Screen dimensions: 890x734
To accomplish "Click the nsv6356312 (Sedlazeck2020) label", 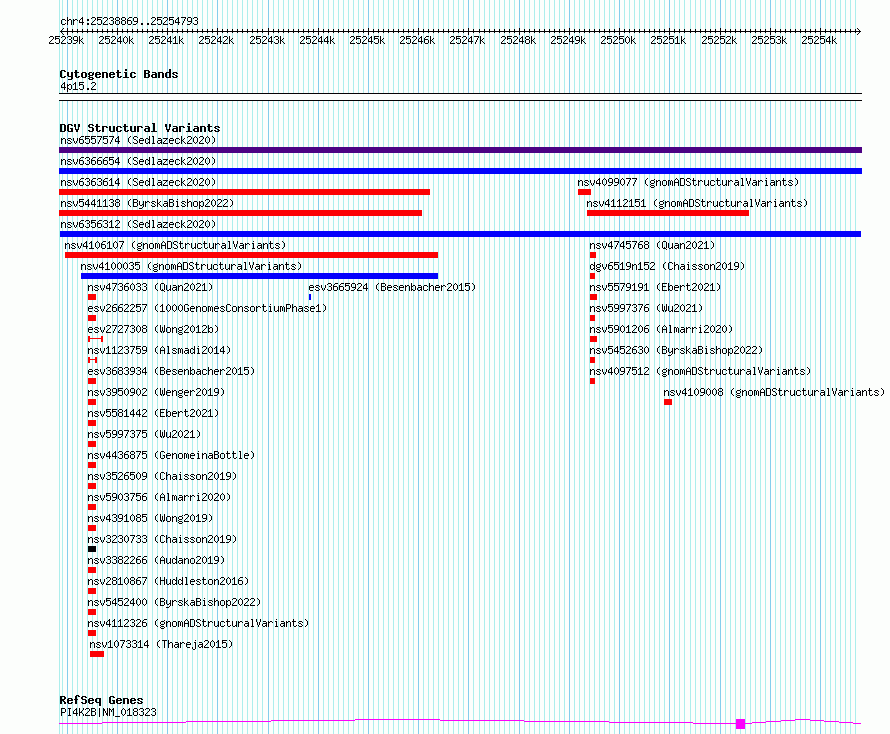I will pyautogui.click(x=138, y=224).
